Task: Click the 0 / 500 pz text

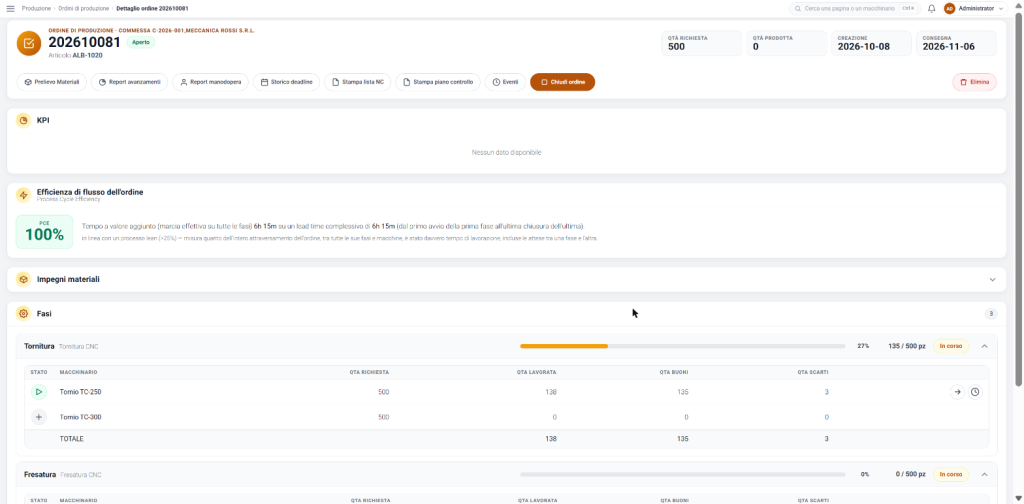Action: click(x=909, y=474)
